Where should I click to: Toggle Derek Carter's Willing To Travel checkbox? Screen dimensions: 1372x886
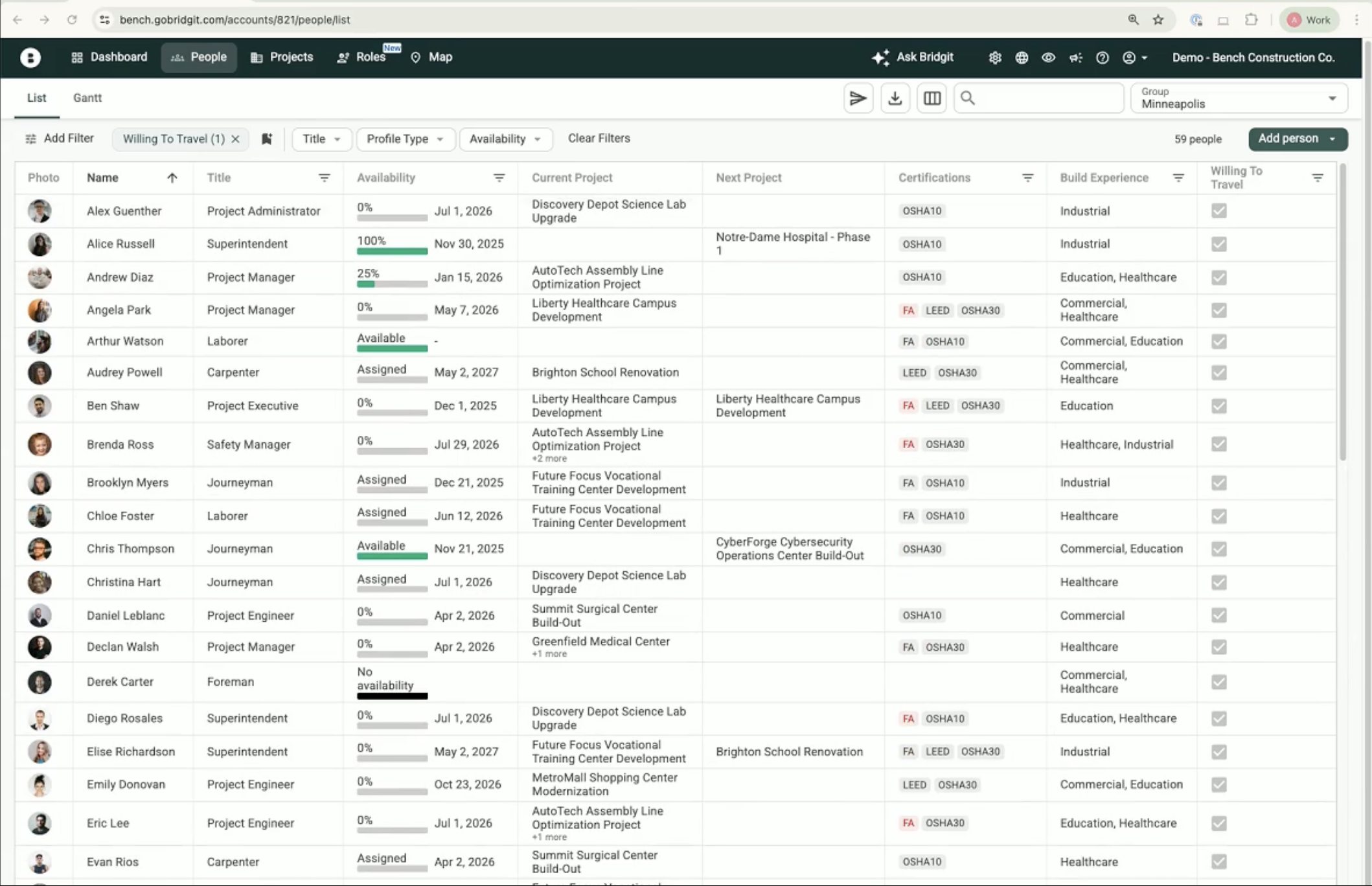1218,682
